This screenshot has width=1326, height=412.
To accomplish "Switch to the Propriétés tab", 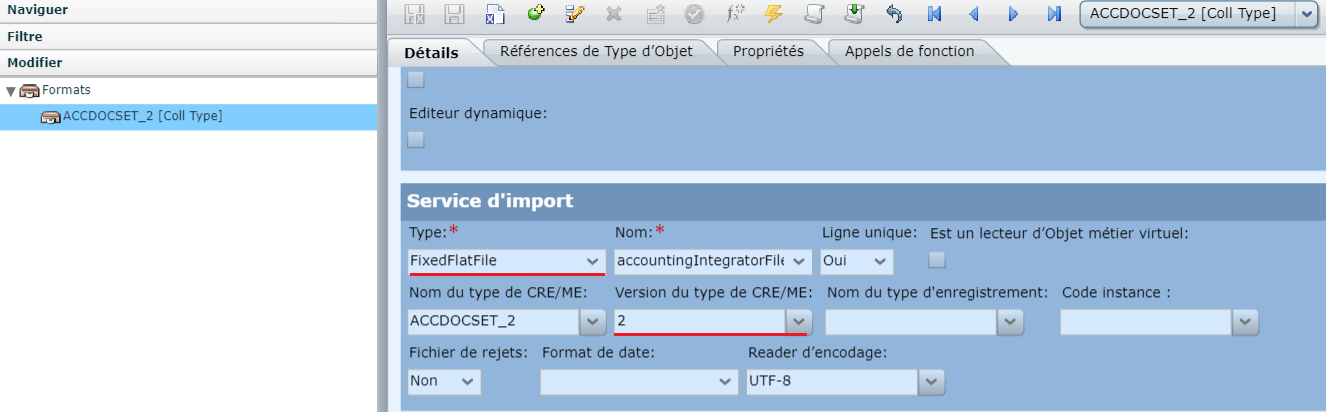I will coord(767,51).
